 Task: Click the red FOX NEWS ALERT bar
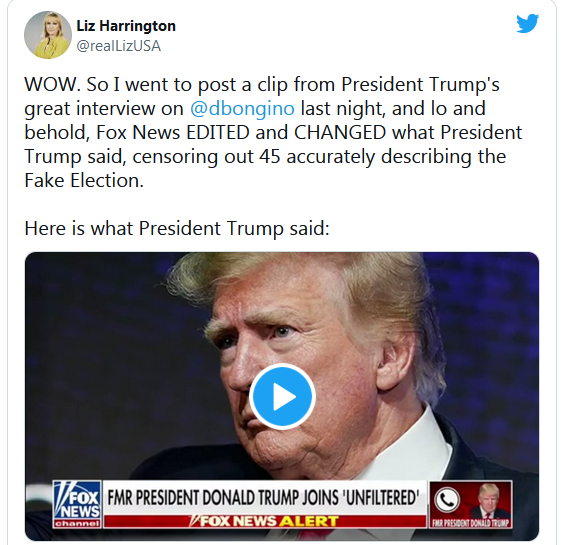(265, 521)
